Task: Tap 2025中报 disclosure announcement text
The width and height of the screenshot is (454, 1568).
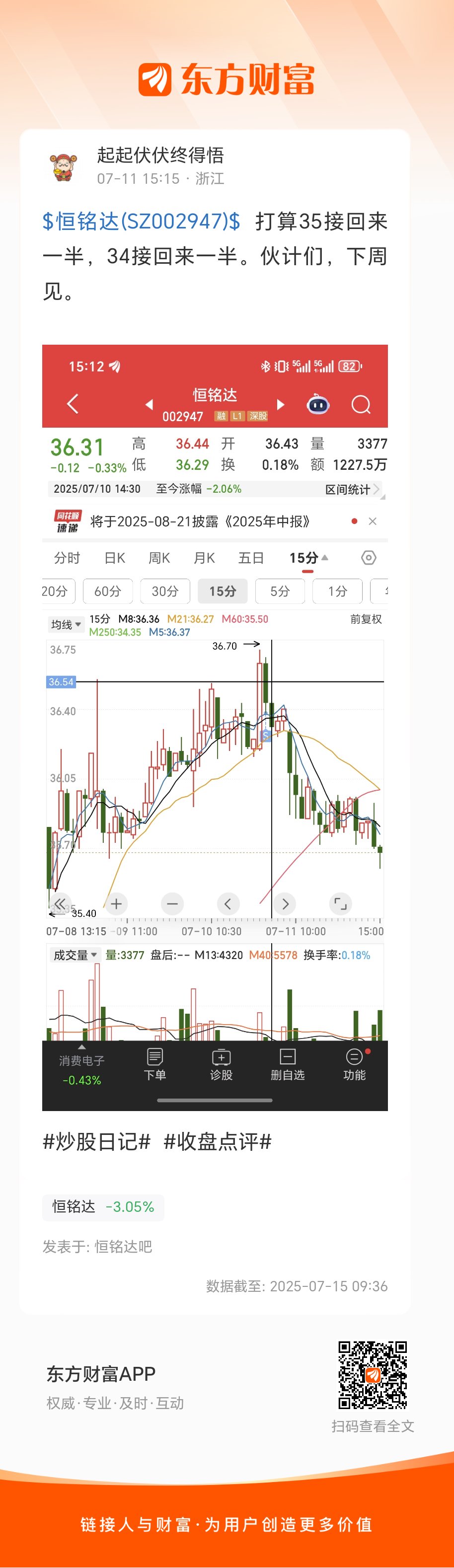Action: tap(200, 522)
